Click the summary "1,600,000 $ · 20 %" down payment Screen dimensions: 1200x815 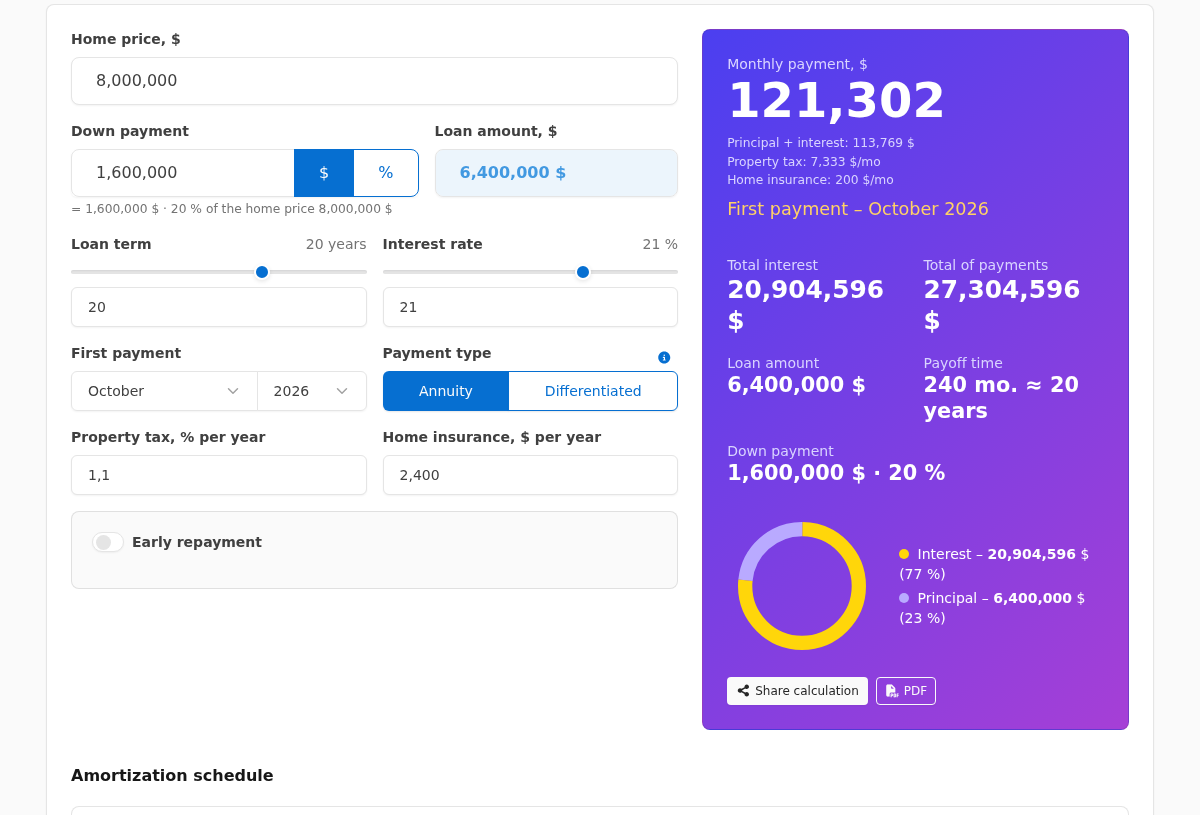(836, 473)
